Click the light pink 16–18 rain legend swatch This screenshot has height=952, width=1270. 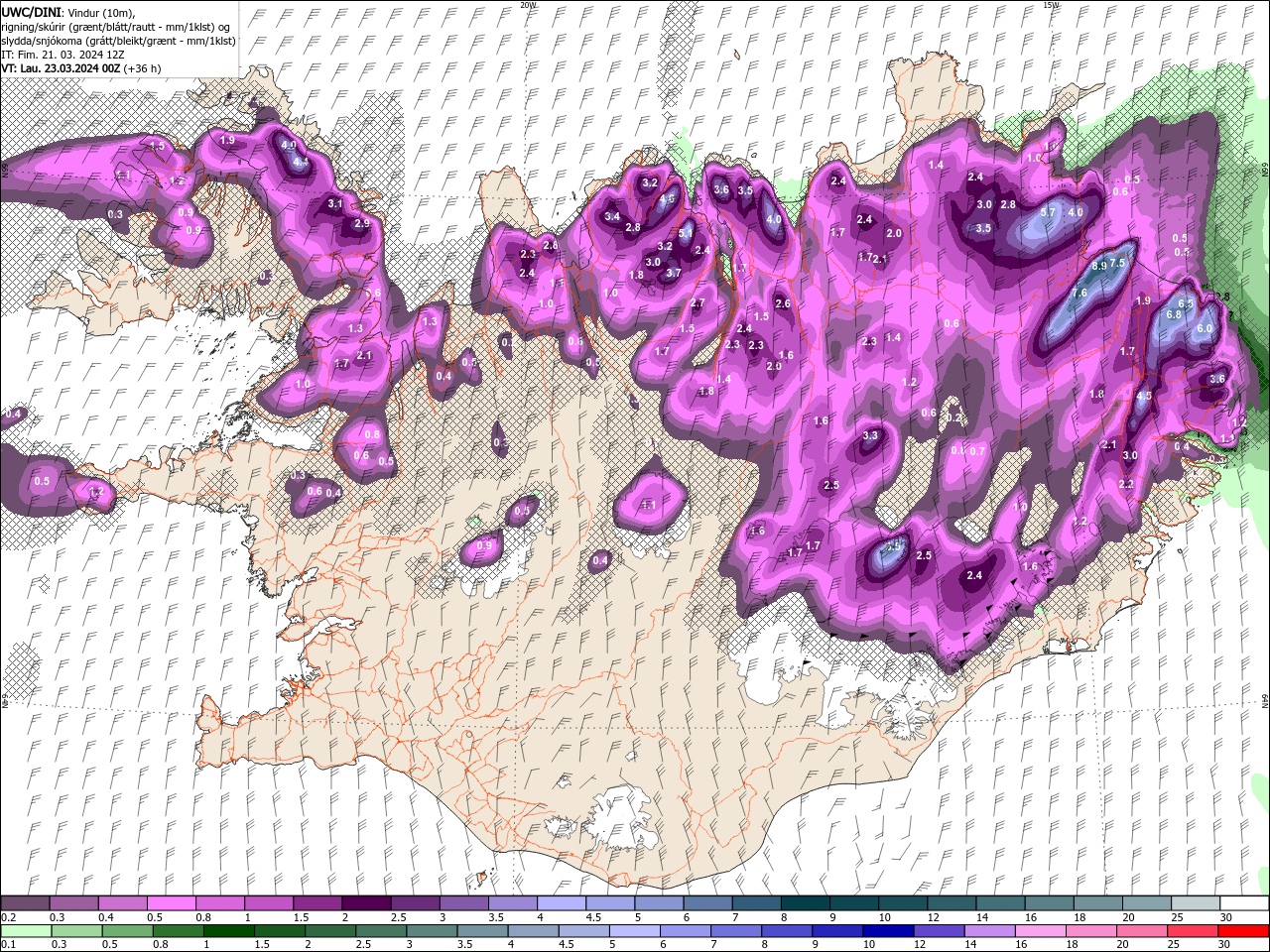[x=1042, y=931]
